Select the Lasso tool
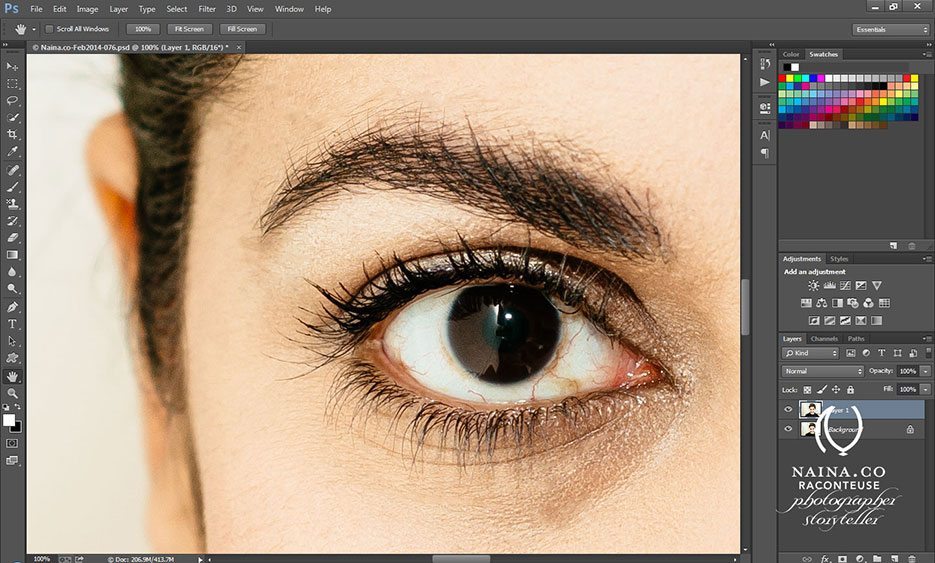Image resolution: width=935 pixels, height=563 pixels. pos(12,101)
